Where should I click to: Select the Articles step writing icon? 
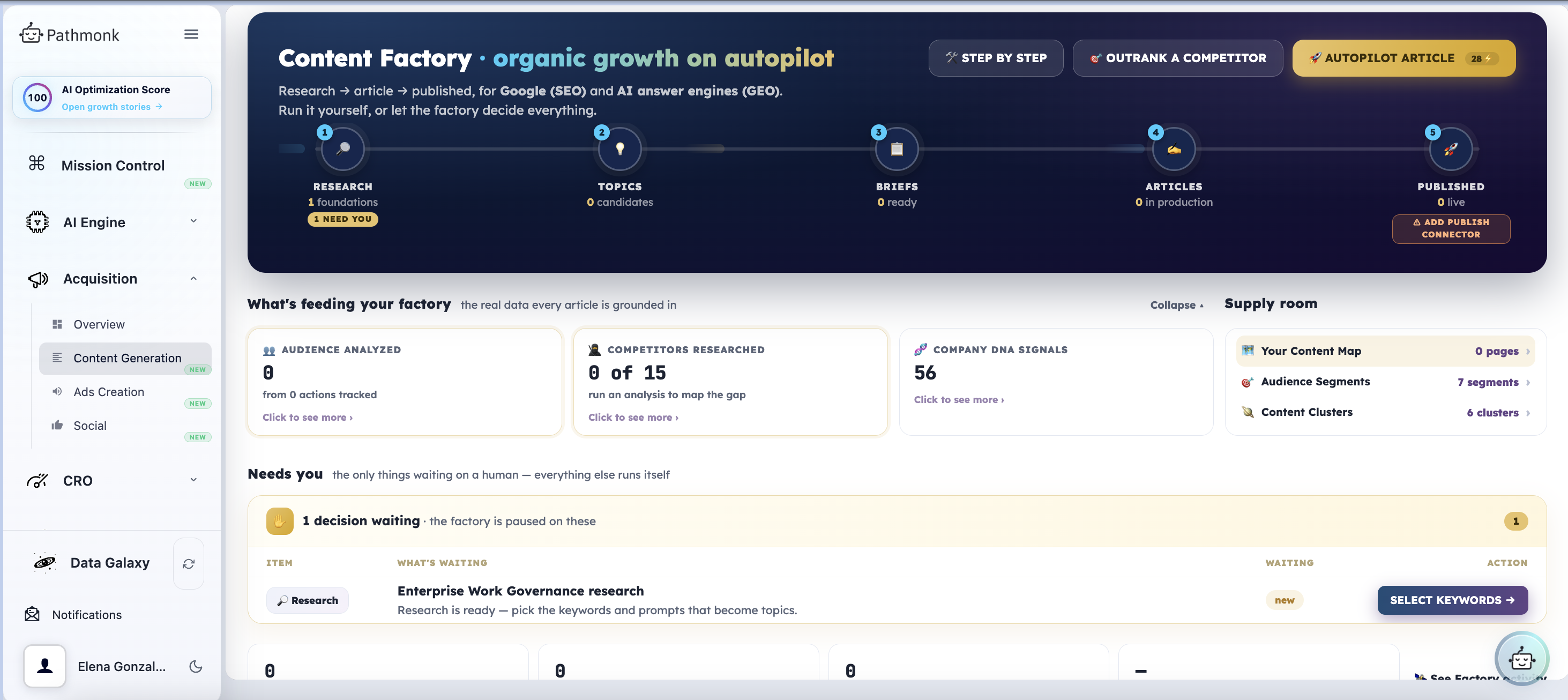click(x=1174, y=148)
